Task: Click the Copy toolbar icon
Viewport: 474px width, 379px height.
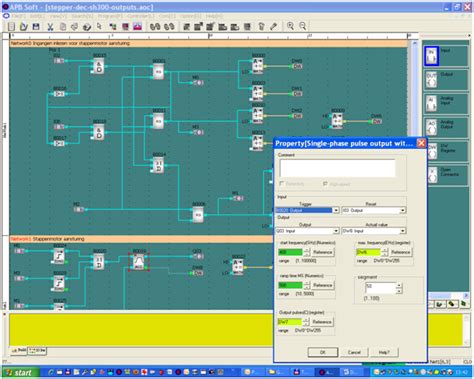Action: [x=63, y=27]
